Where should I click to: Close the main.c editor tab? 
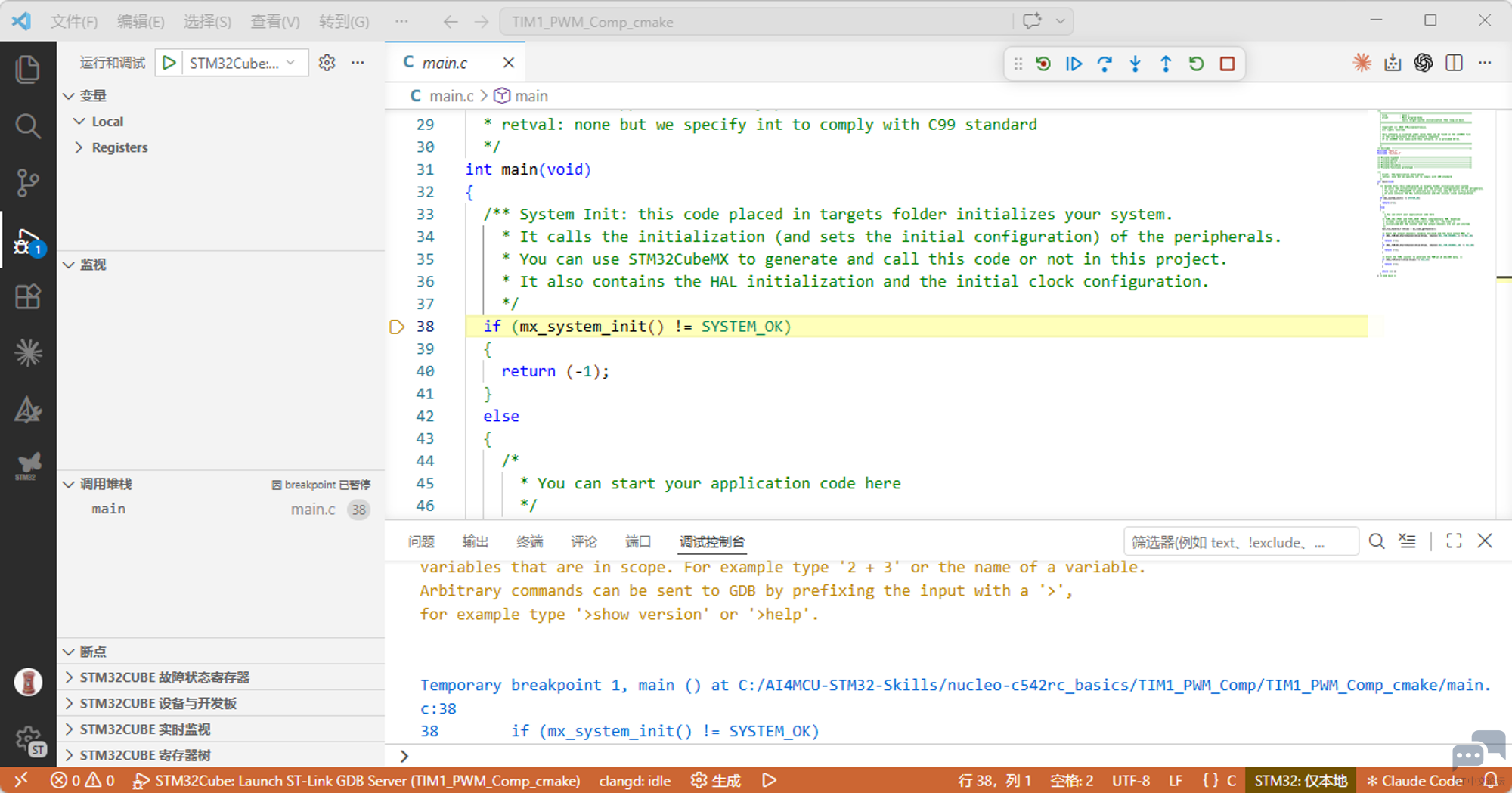[509, 63]
